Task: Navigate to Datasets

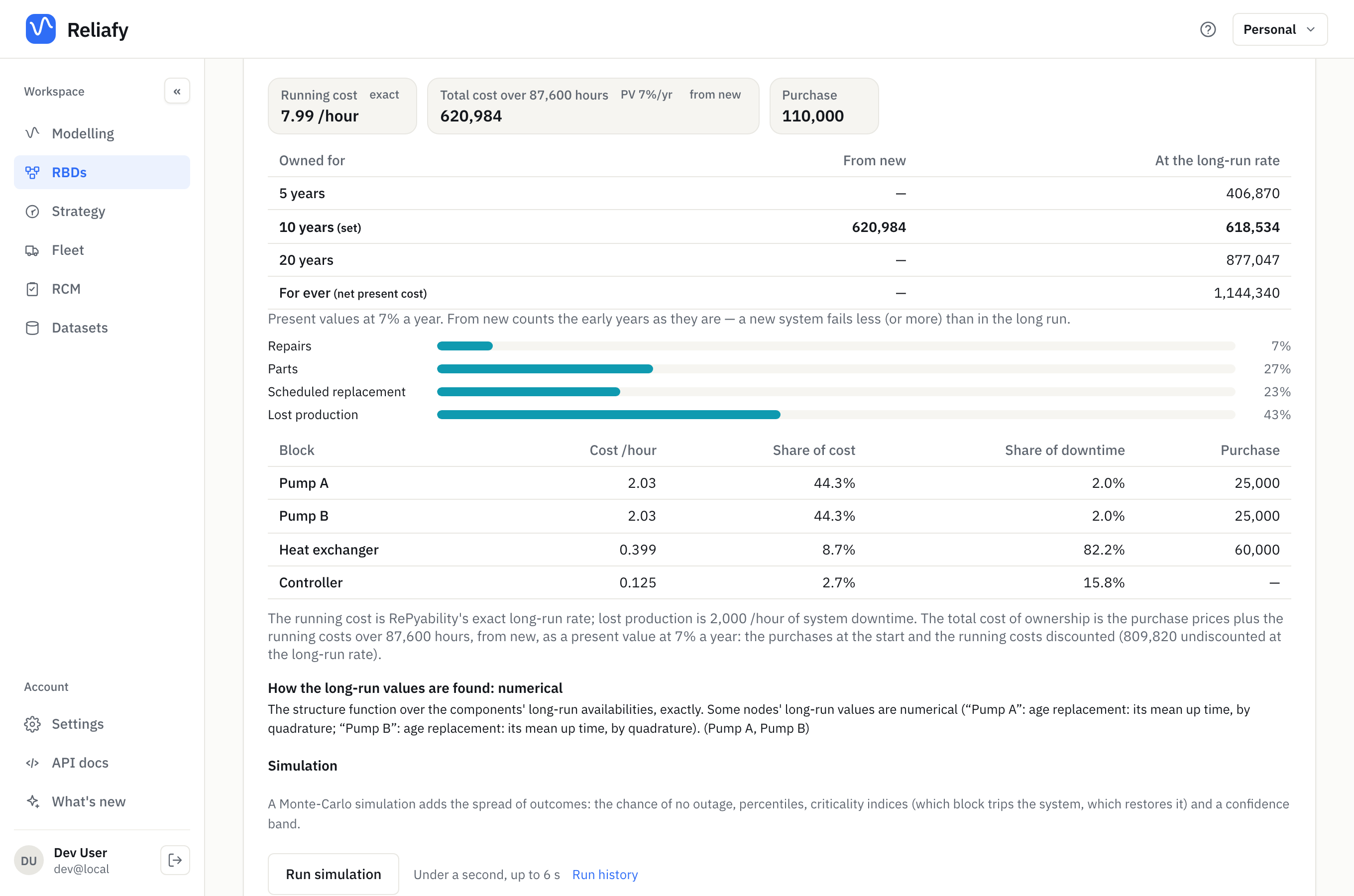Action: pos(102,328)
